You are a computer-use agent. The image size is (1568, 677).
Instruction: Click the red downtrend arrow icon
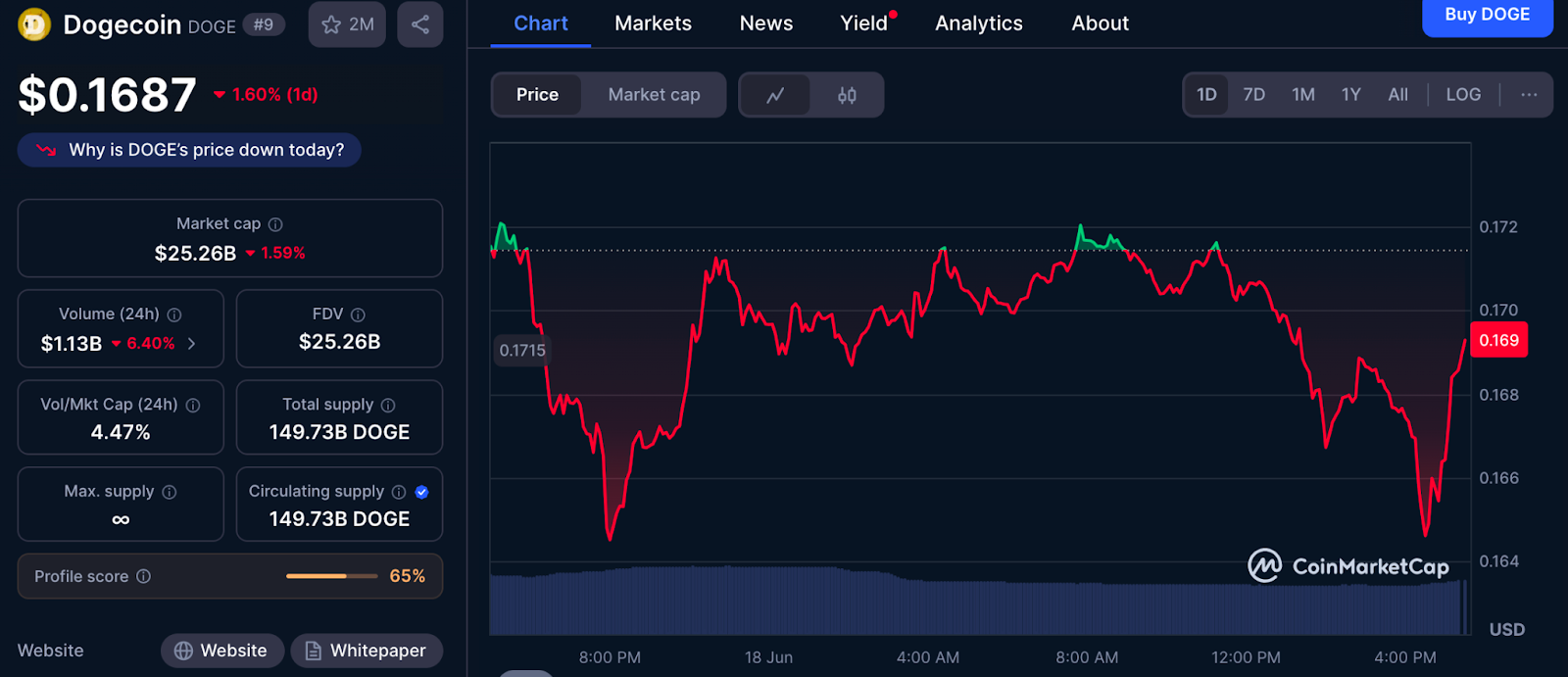coord(46,150)
